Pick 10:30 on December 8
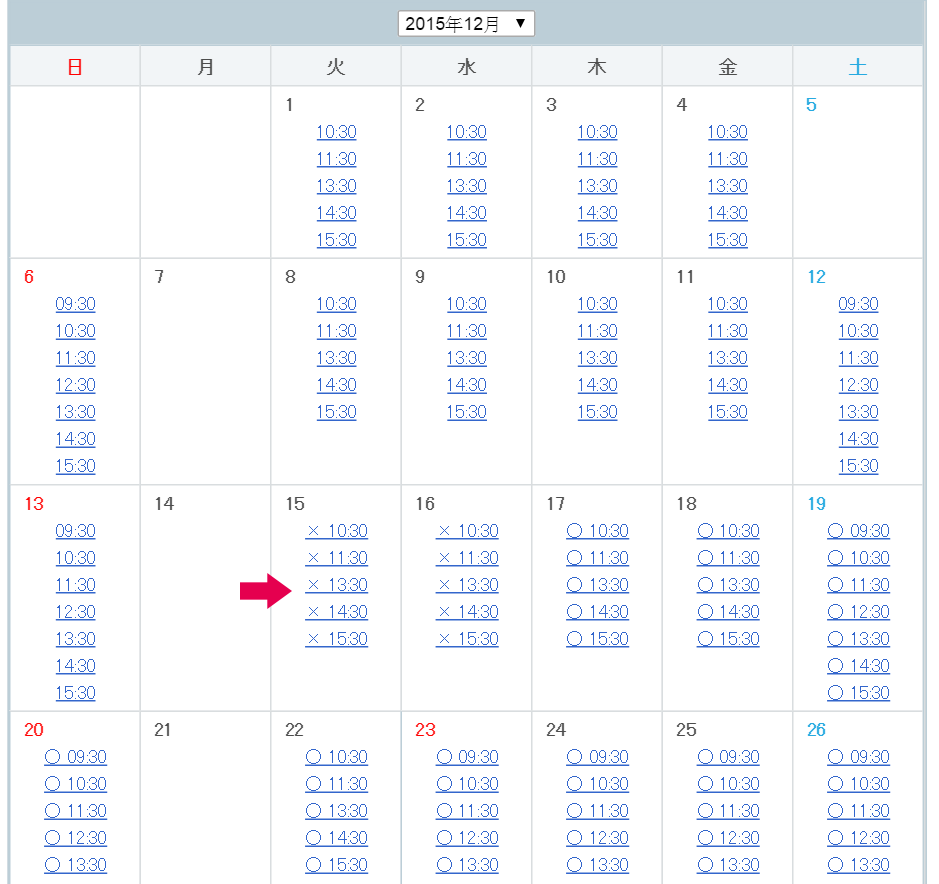The image size is (939, 884). tap(337, 304)
